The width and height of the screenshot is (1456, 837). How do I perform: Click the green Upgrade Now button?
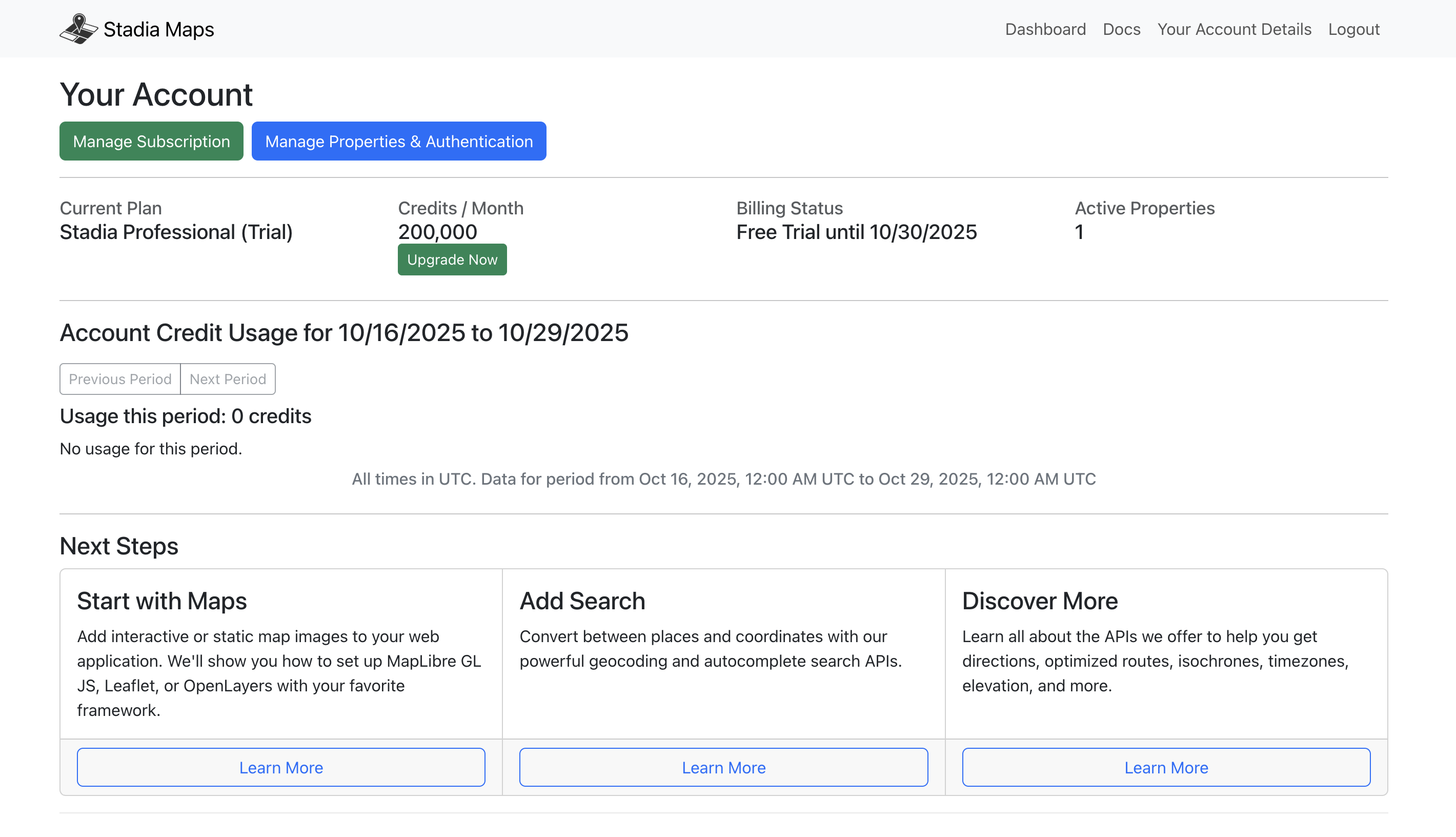pos(452,260)
